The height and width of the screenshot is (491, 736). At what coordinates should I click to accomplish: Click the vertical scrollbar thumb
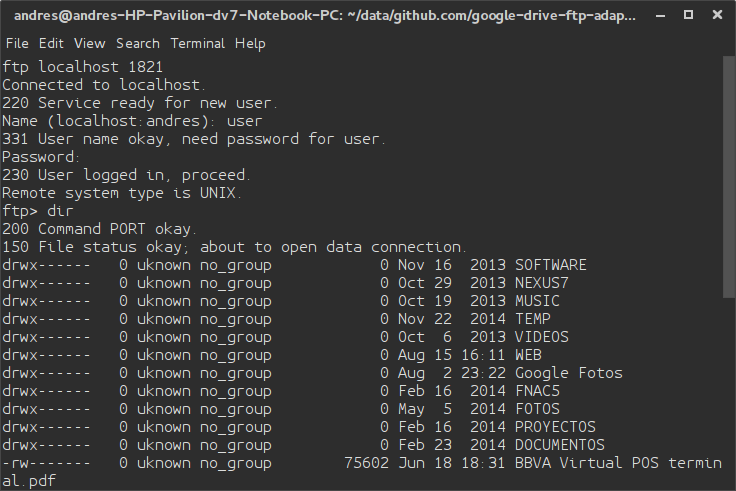[729, 176]
